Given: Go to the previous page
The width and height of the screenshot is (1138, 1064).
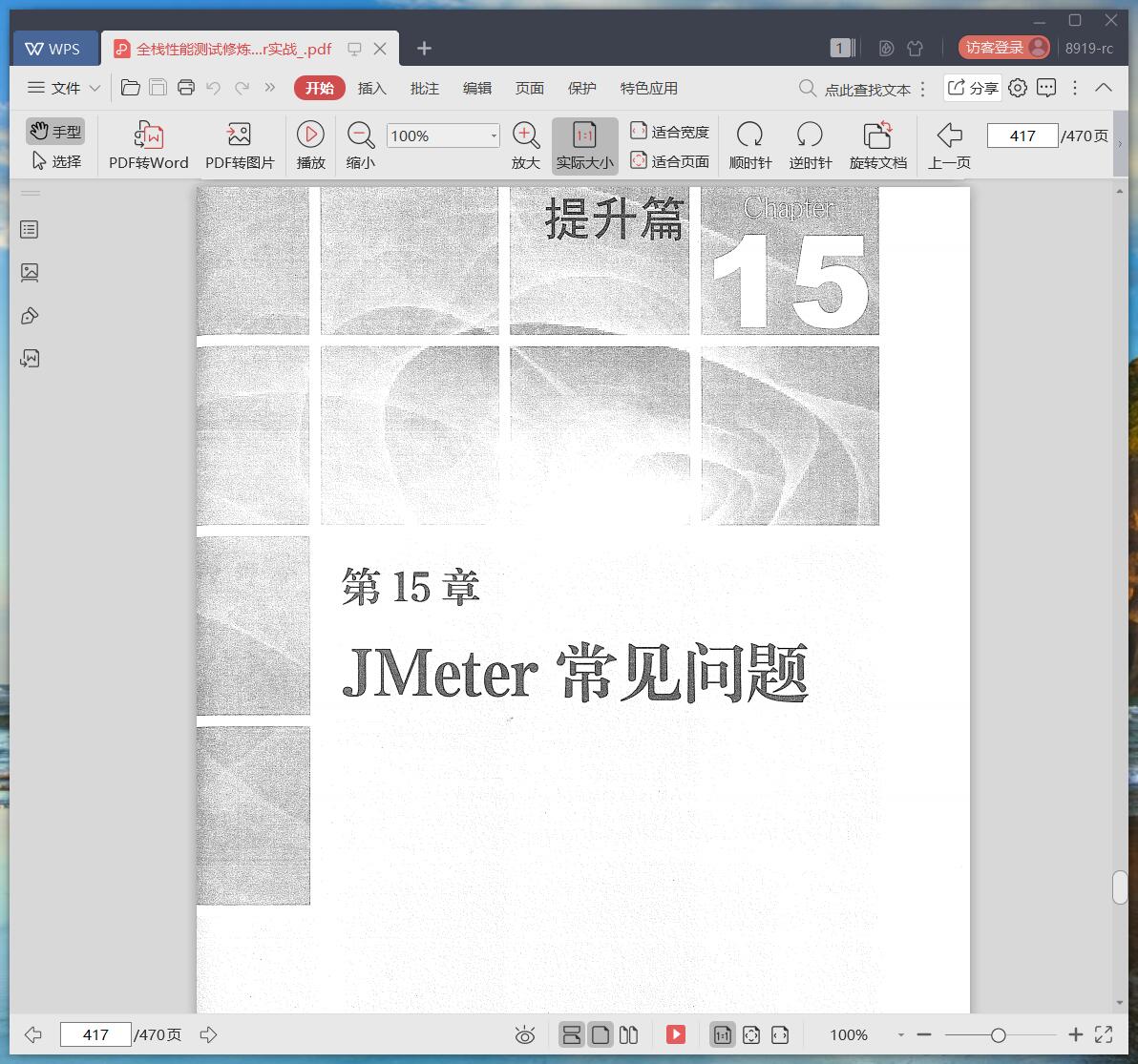Looking at the screenshot, I should pos(949,146).
